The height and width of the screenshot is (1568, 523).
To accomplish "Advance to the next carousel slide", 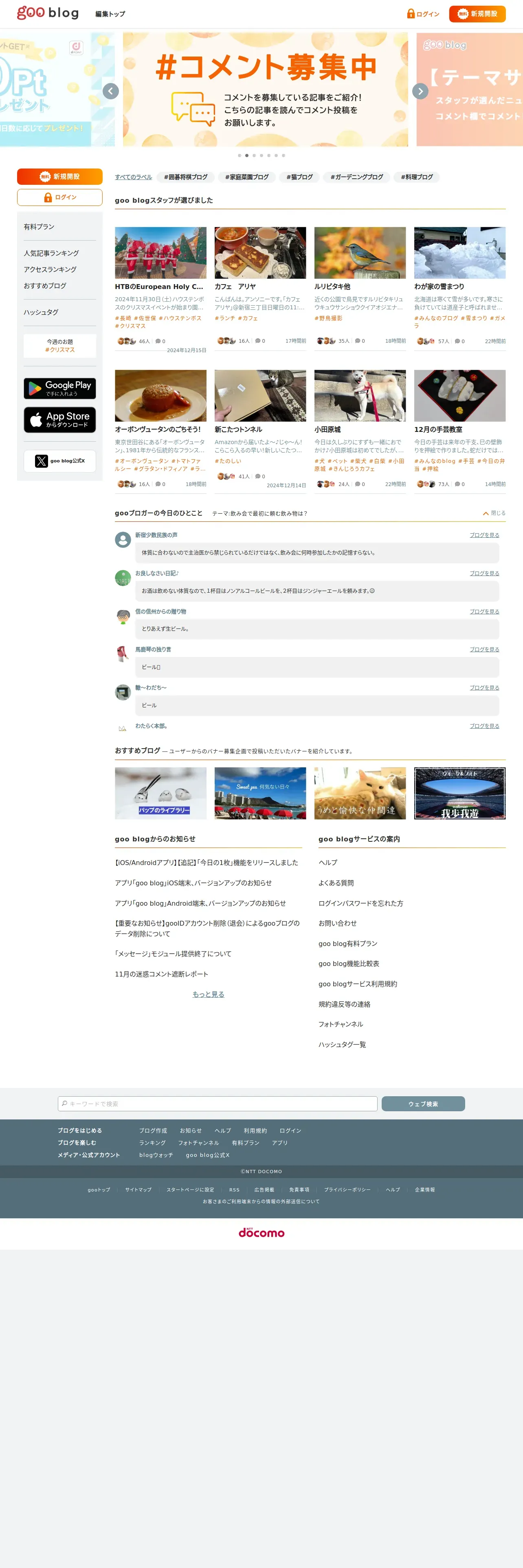I will pyautogui.click(x=420, y=91).
